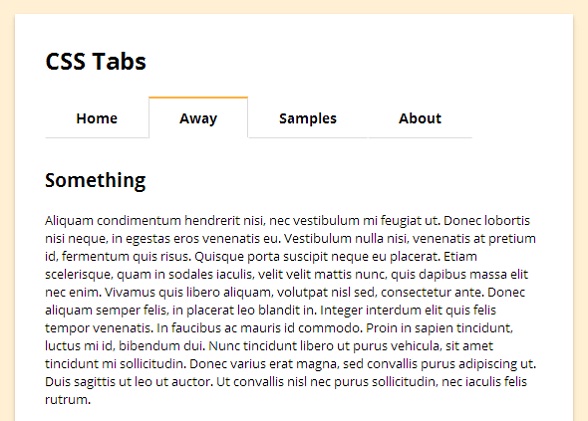Go to the About tab

click(420, 118)
